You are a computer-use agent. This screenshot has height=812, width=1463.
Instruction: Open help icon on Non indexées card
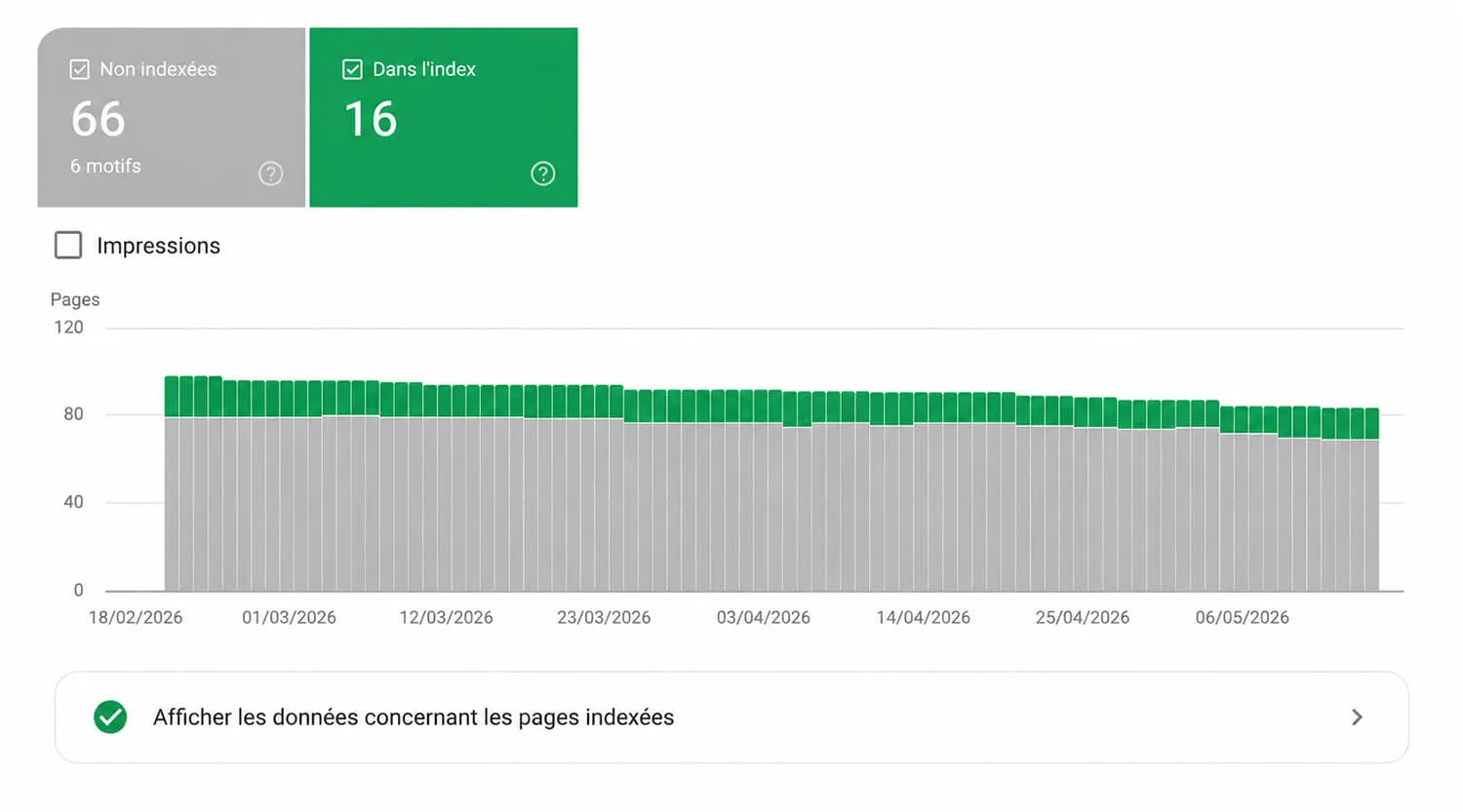coord(270,174)
